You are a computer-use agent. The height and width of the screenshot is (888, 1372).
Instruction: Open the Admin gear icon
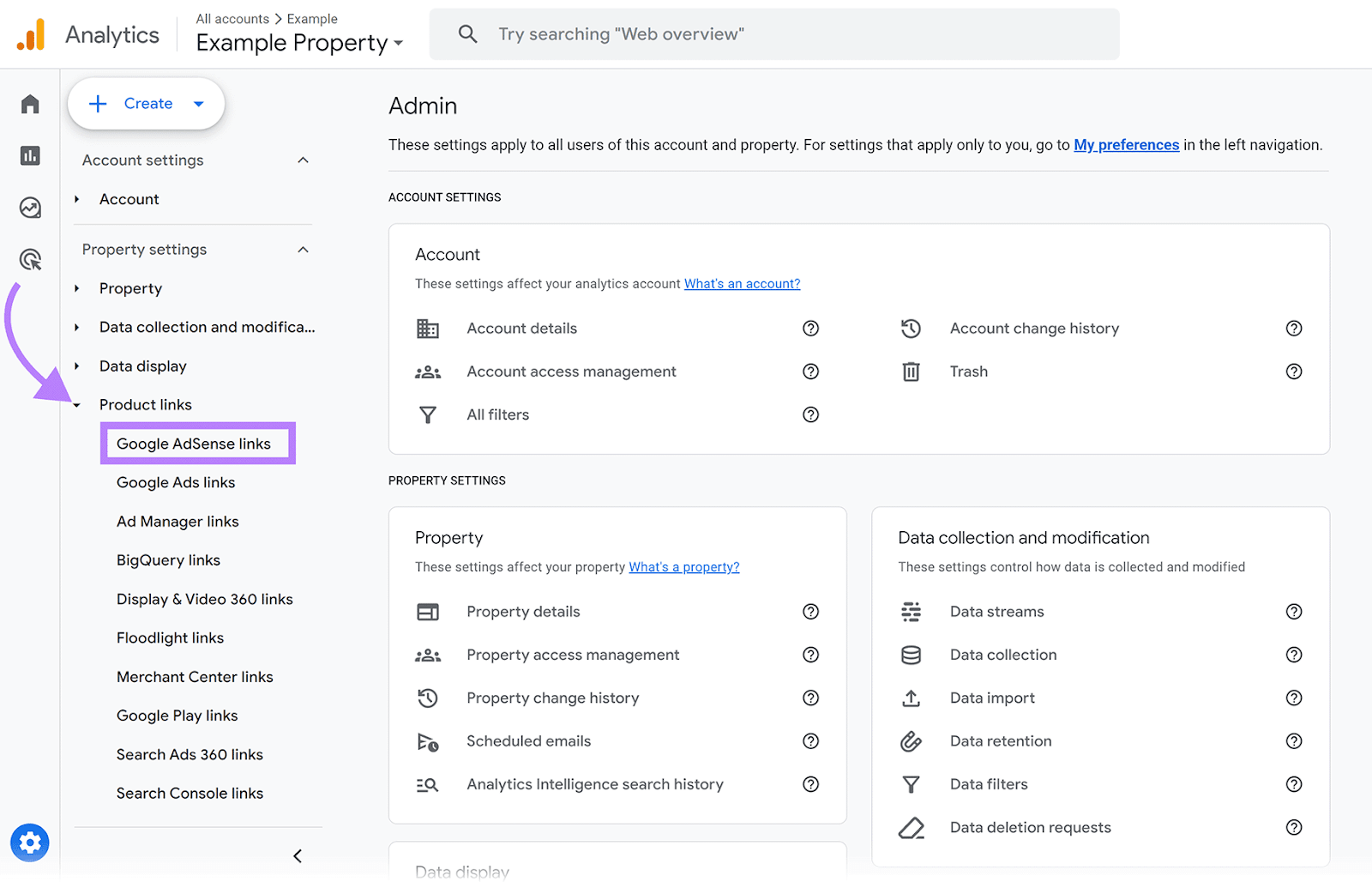[30, 842]
